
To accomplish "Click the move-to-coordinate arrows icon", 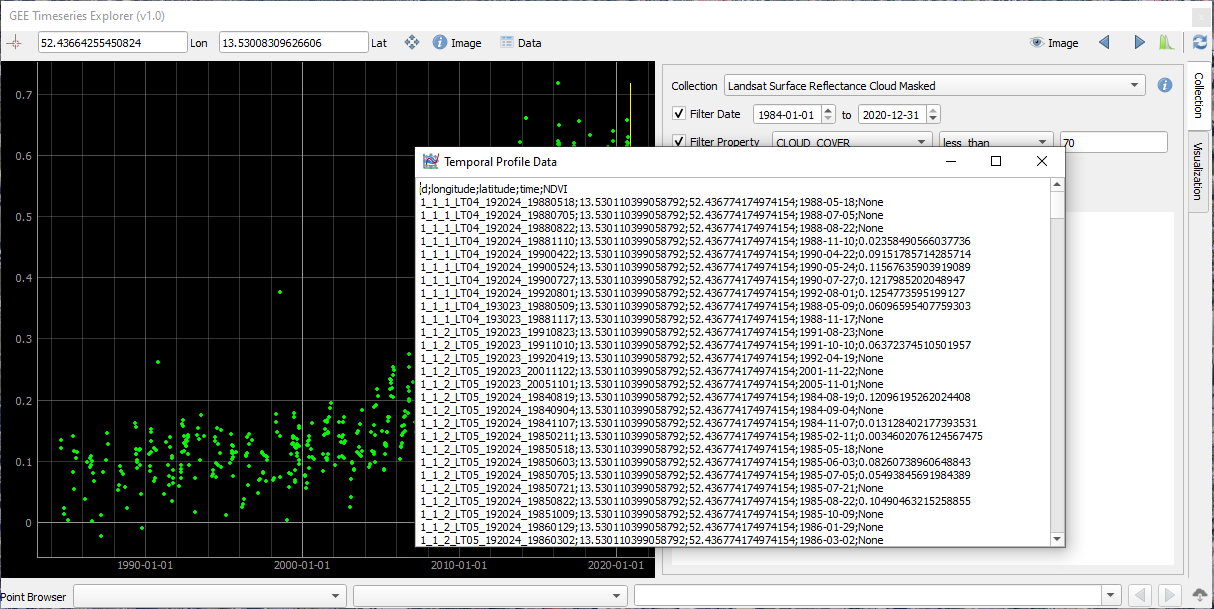I will [x=411, y=43].
